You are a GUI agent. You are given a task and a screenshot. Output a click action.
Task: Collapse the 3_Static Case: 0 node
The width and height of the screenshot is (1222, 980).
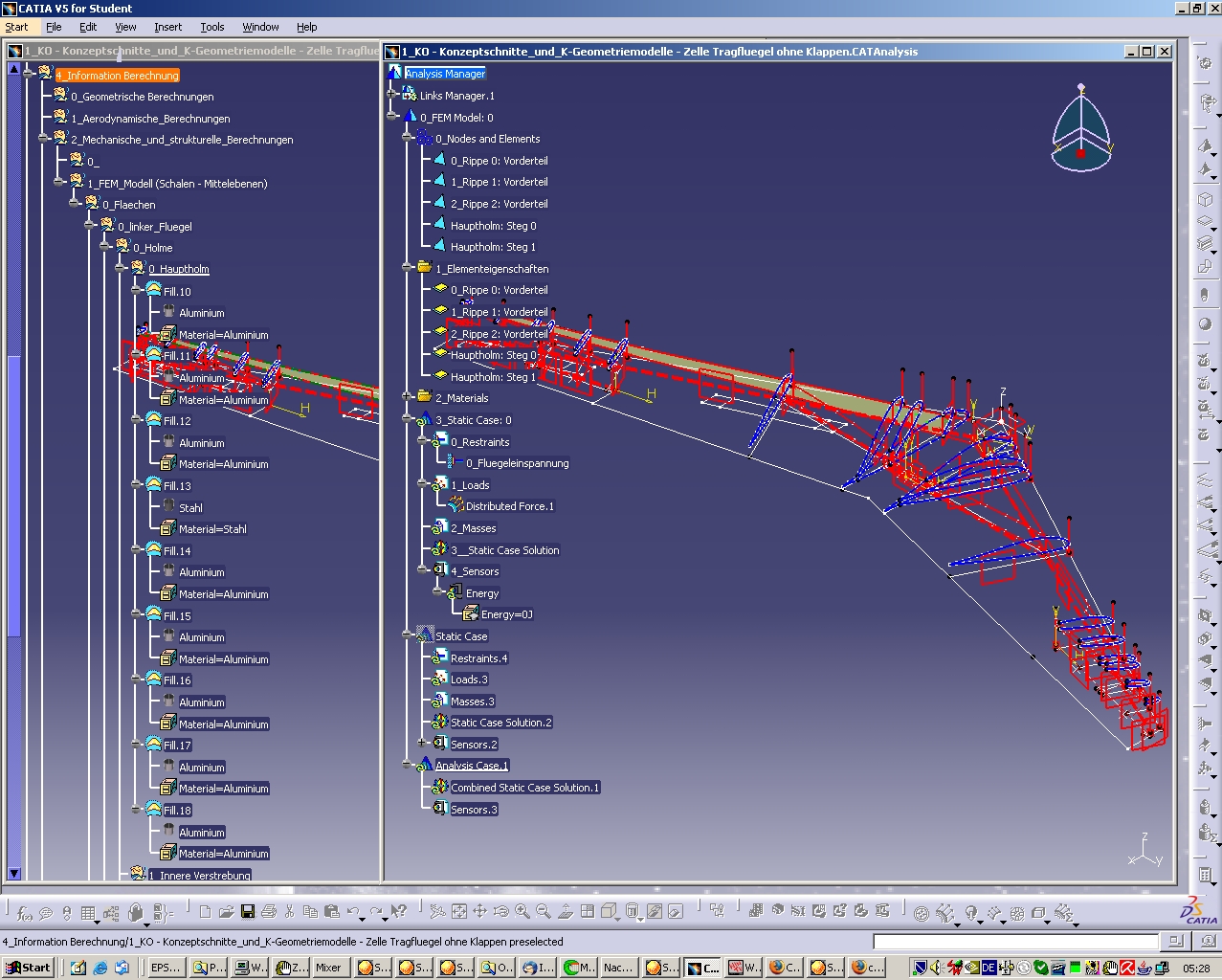tap(408, 419)
